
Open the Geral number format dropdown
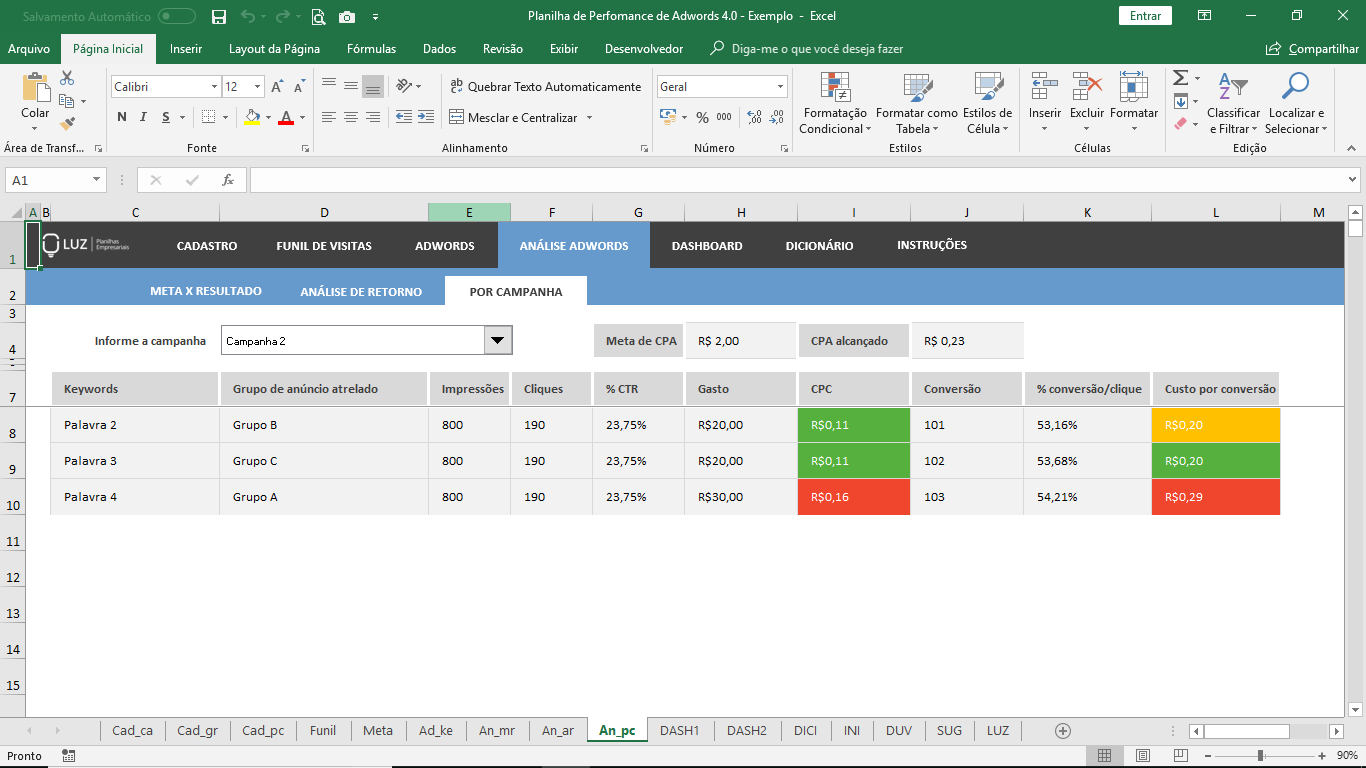coord(781,87)
